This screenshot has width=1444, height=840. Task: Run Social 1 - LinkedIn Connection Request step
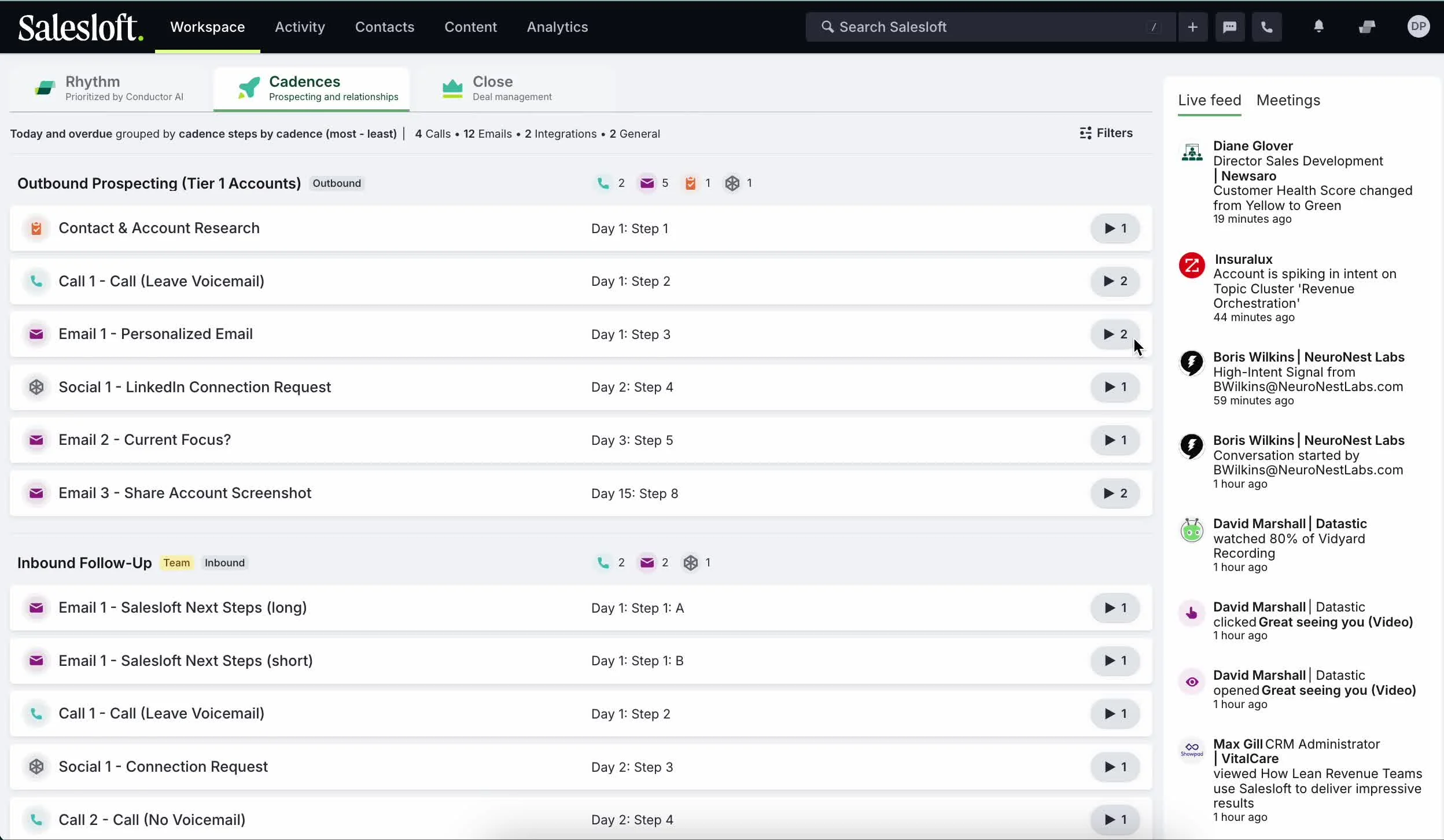point(1115,387)
